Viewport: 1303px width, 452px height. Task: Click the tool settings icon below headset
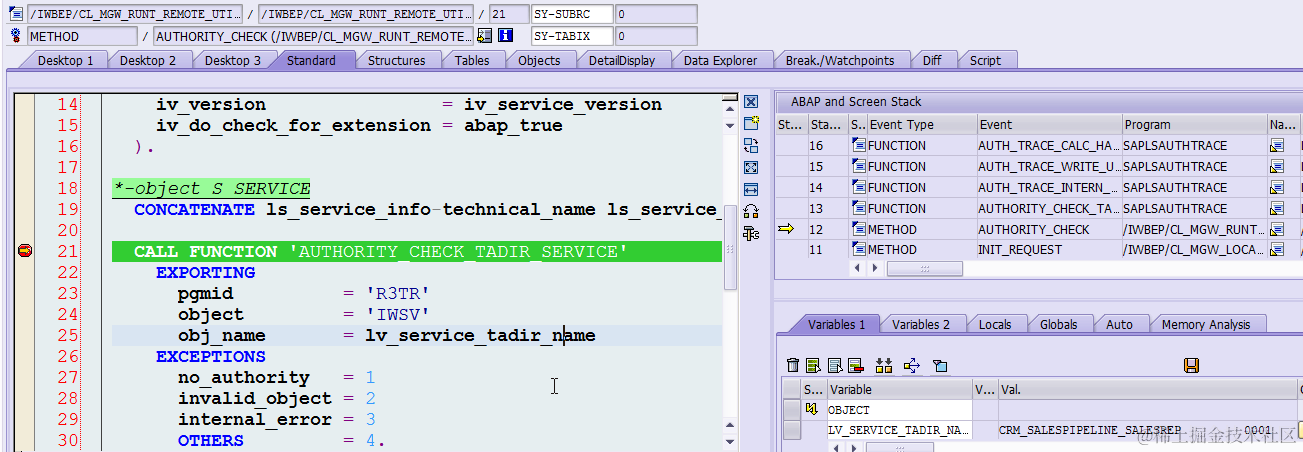(751, 233)
